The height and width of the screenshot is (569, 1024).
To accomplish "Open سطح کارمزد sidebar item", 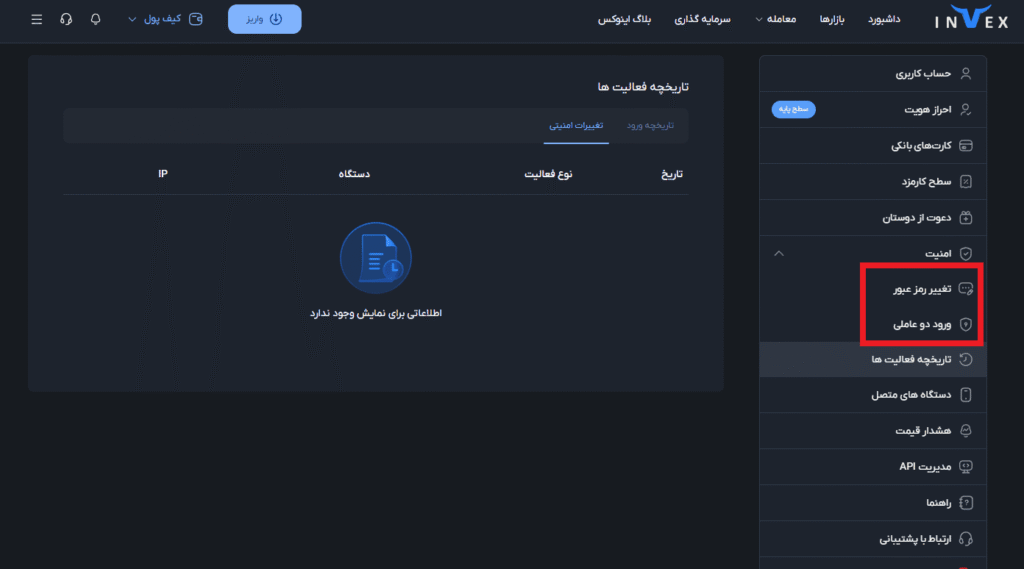I will coord(872,181).
